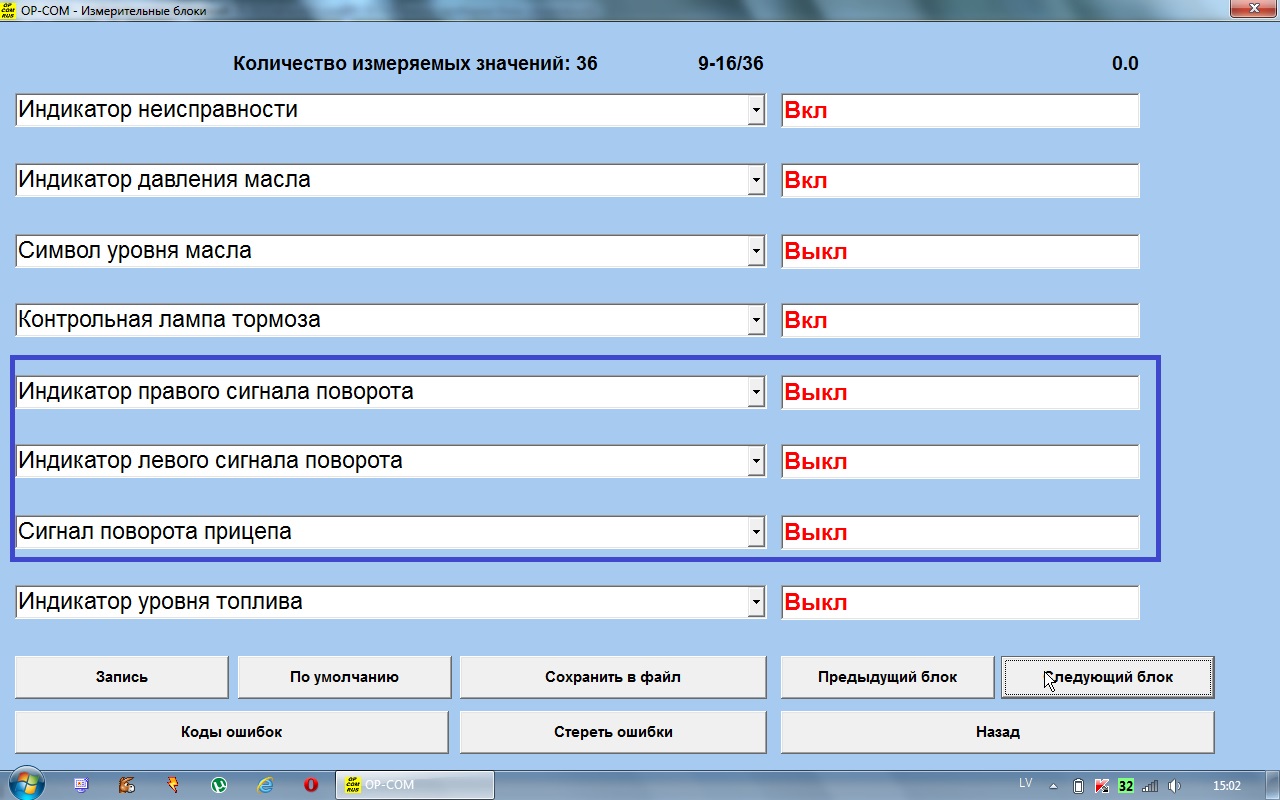Open the Opera browser from the taskbar
This screenshot has height=800, width=1280.
[311, 785]
